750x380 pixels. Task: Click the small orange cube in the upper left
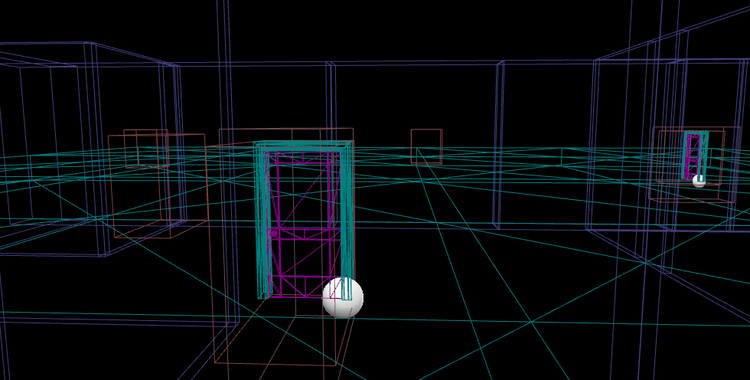pyautogui.click(x=146, y=148)
